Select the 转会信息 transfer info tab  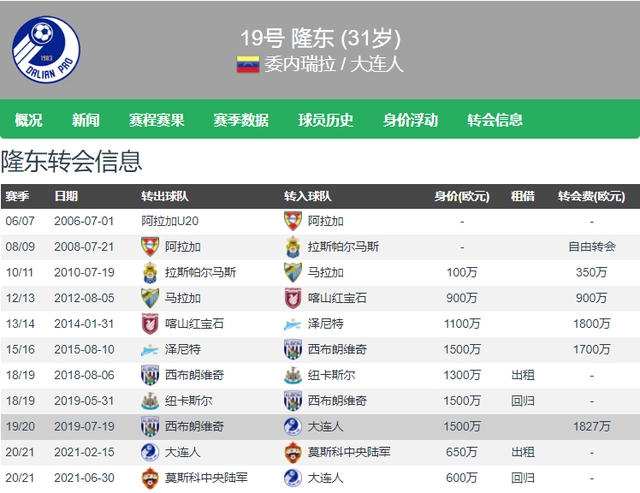[495, 120]
